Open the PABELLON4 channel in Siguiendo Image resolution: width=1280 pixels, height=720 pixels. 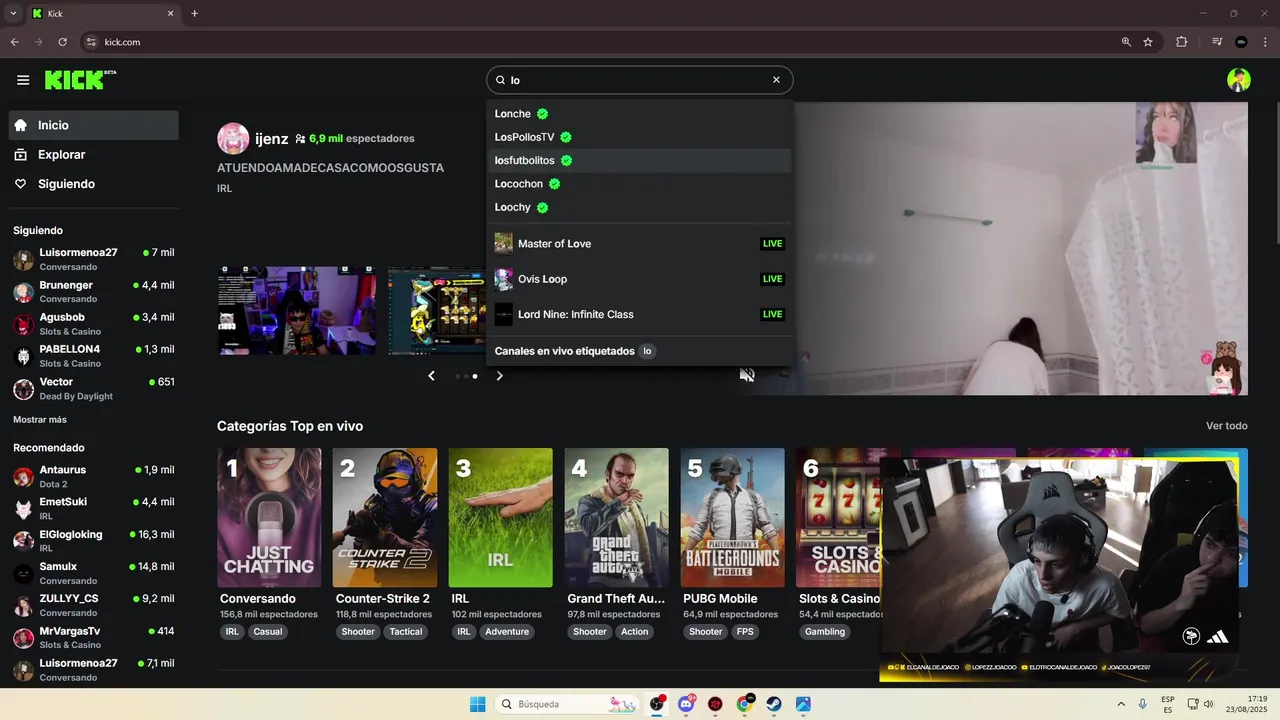[x=94, y=356]
